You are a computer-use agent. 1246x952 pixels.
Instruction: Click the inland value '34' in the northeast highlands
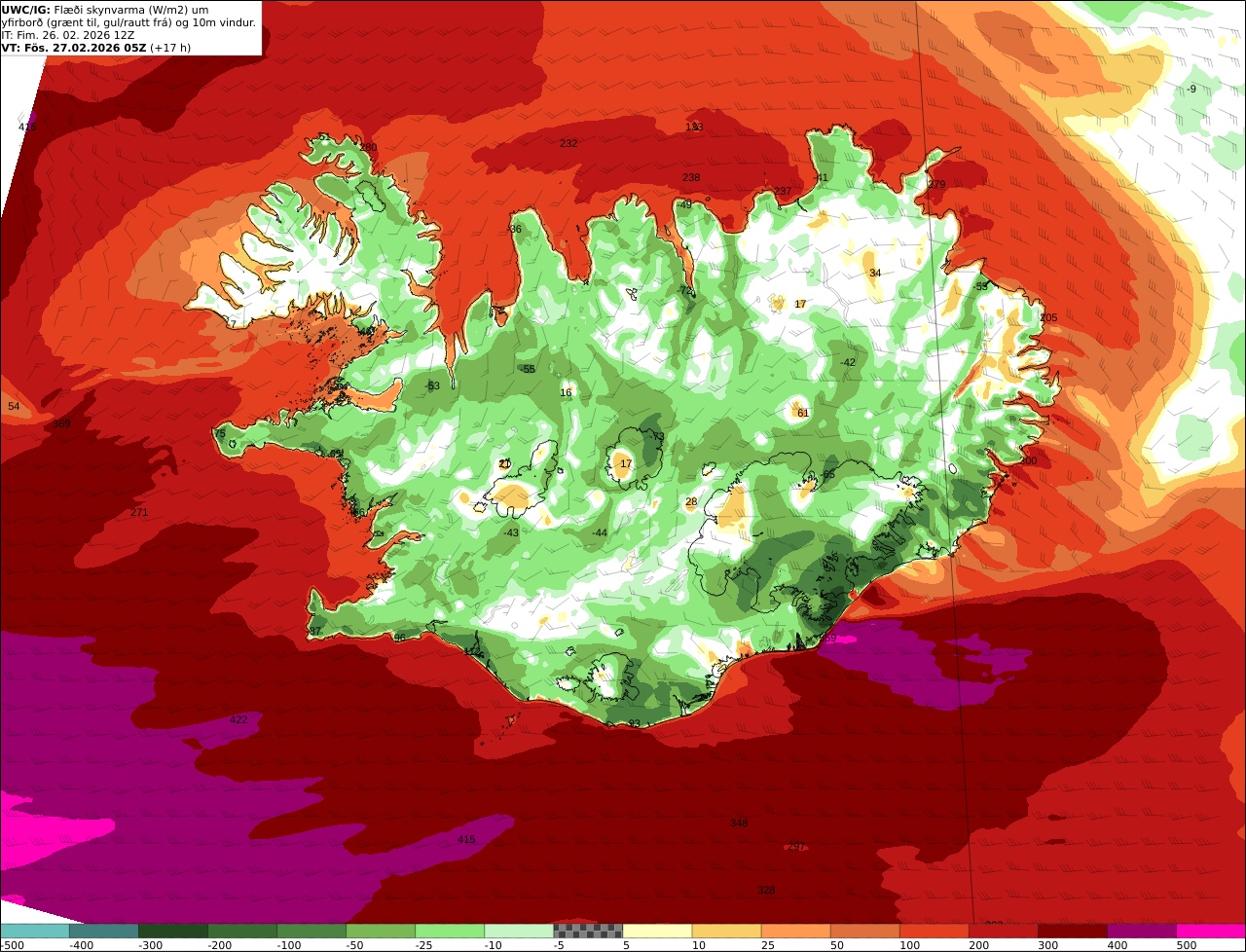pos(875,274)
